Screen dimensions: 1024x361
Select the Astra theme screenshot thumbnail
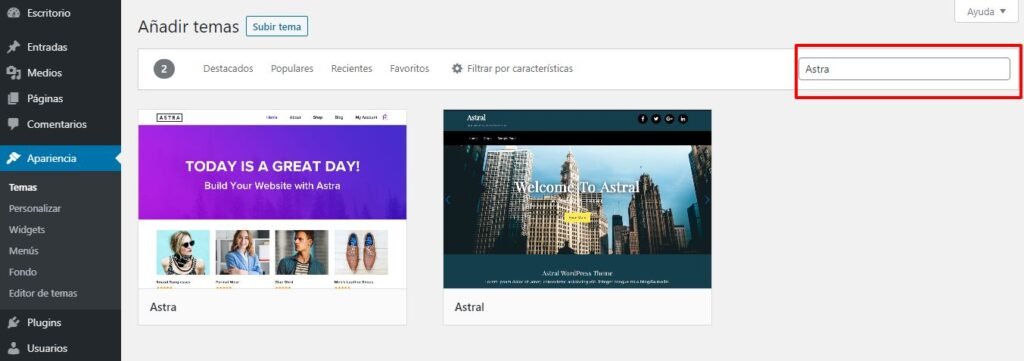click(x=272, y=199)
